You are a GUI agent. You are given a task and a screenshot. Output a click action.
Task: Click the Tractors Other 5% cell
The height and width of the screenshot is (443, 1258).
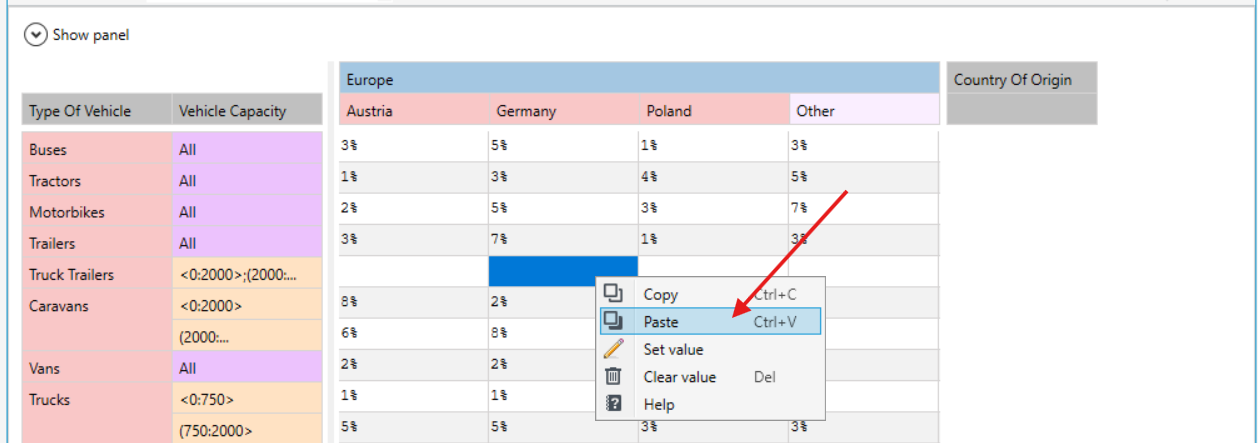pyautogui.click(x=864, y=177)
